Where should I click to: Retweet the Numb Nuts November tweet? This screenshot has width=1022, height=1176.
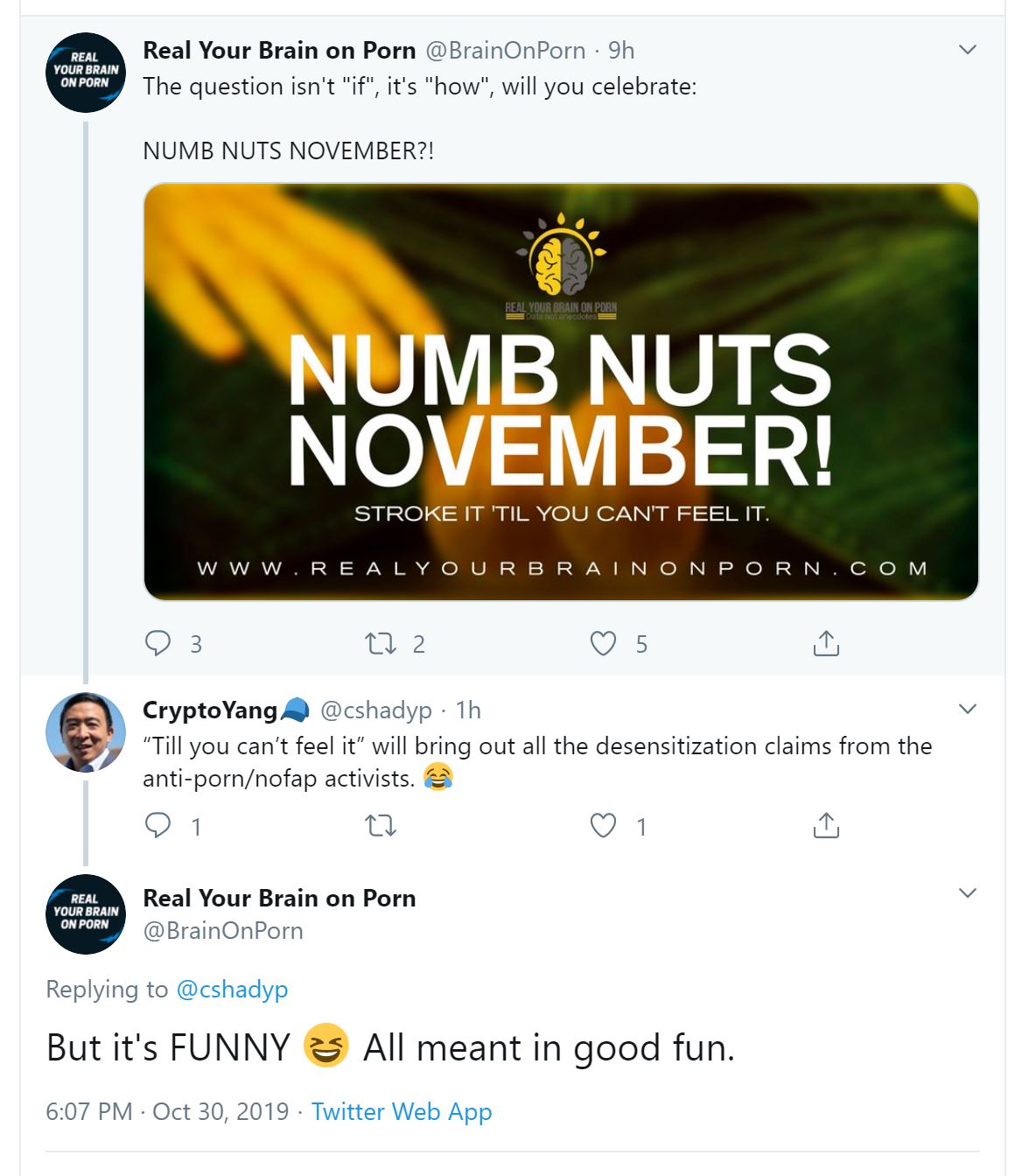tap(381, 644)
